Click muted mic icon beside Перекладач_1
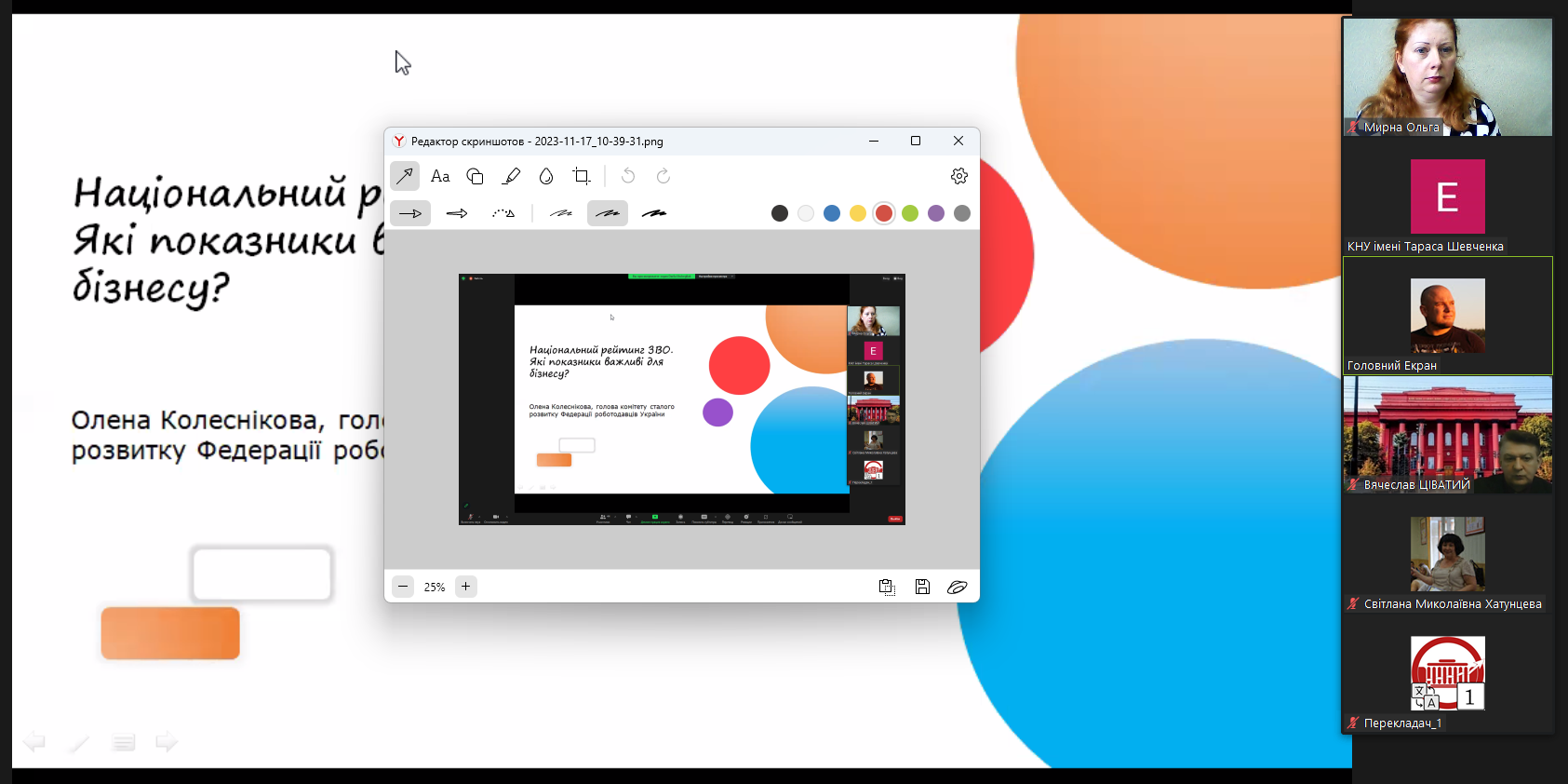 click(x=1353, y=723)
